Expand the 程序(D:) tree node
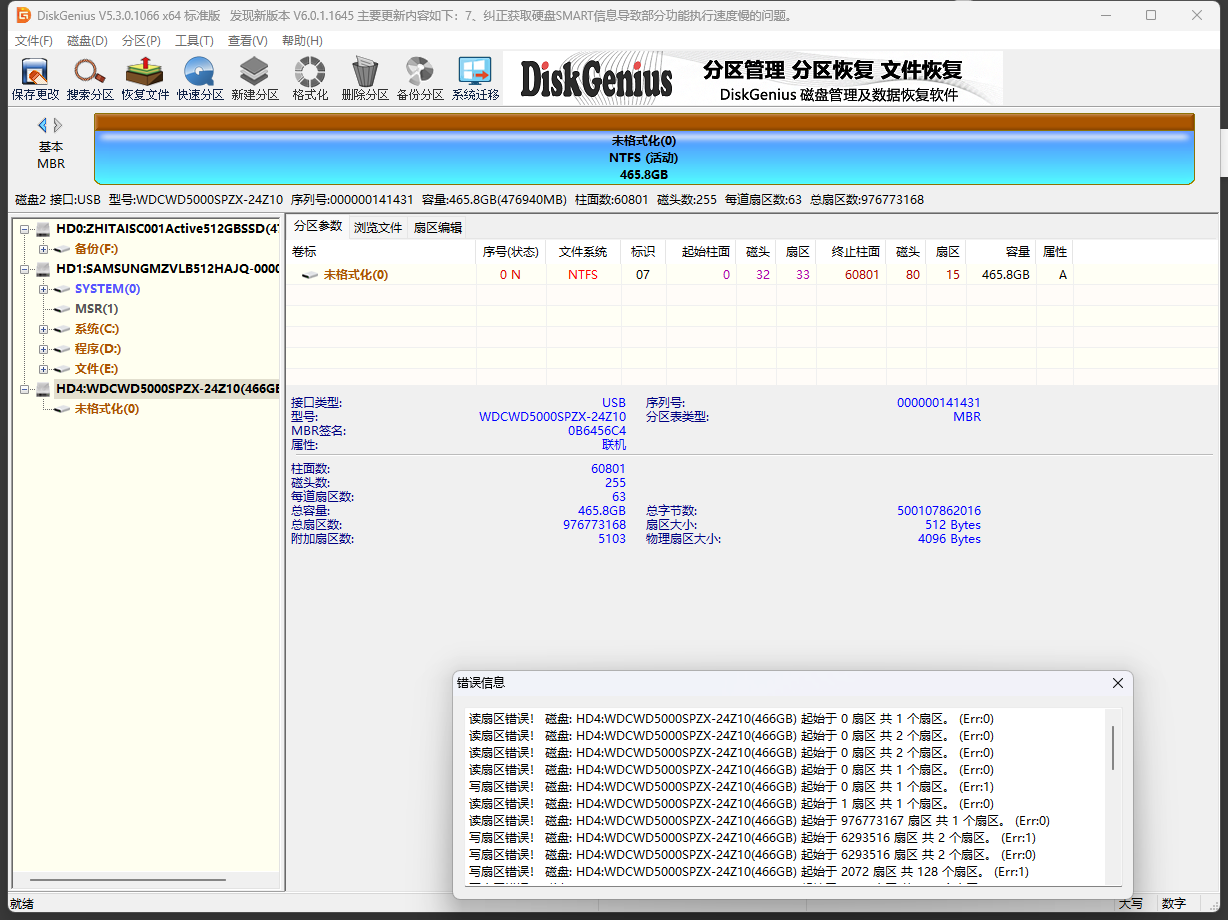This screenshot has height=920, width=1228. pyautogui.click(x=43, y=349)
